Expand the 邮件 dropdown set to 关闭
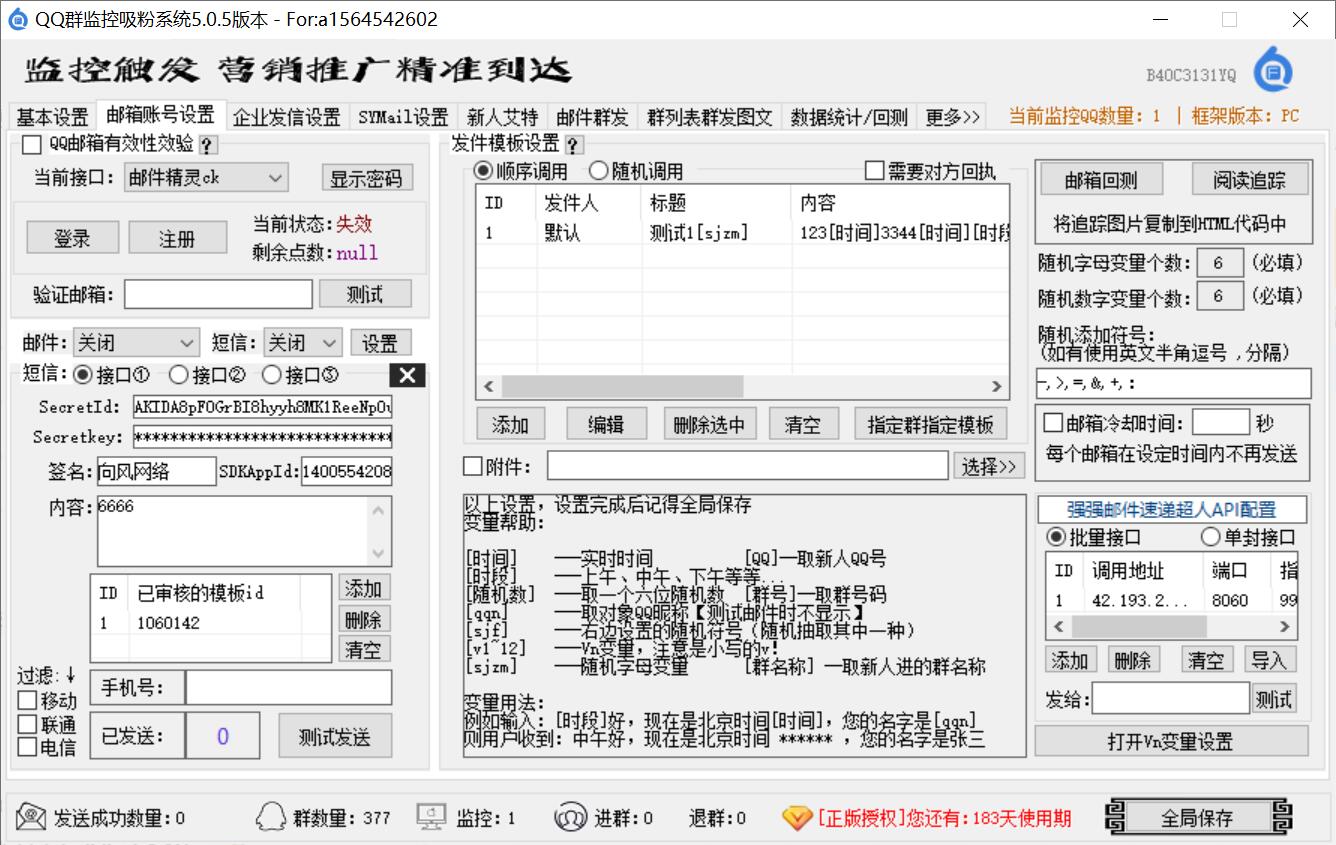 [x=134, y=343]
